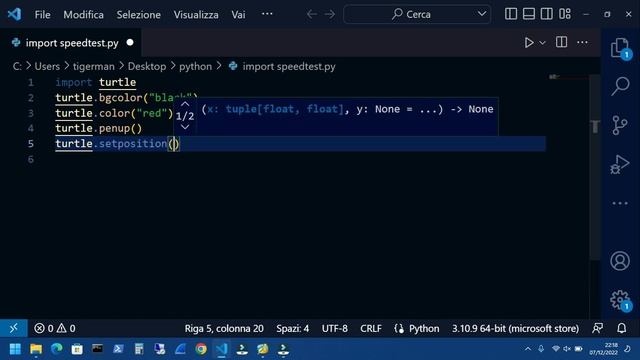Open the Modifica menu

point(83,15)
